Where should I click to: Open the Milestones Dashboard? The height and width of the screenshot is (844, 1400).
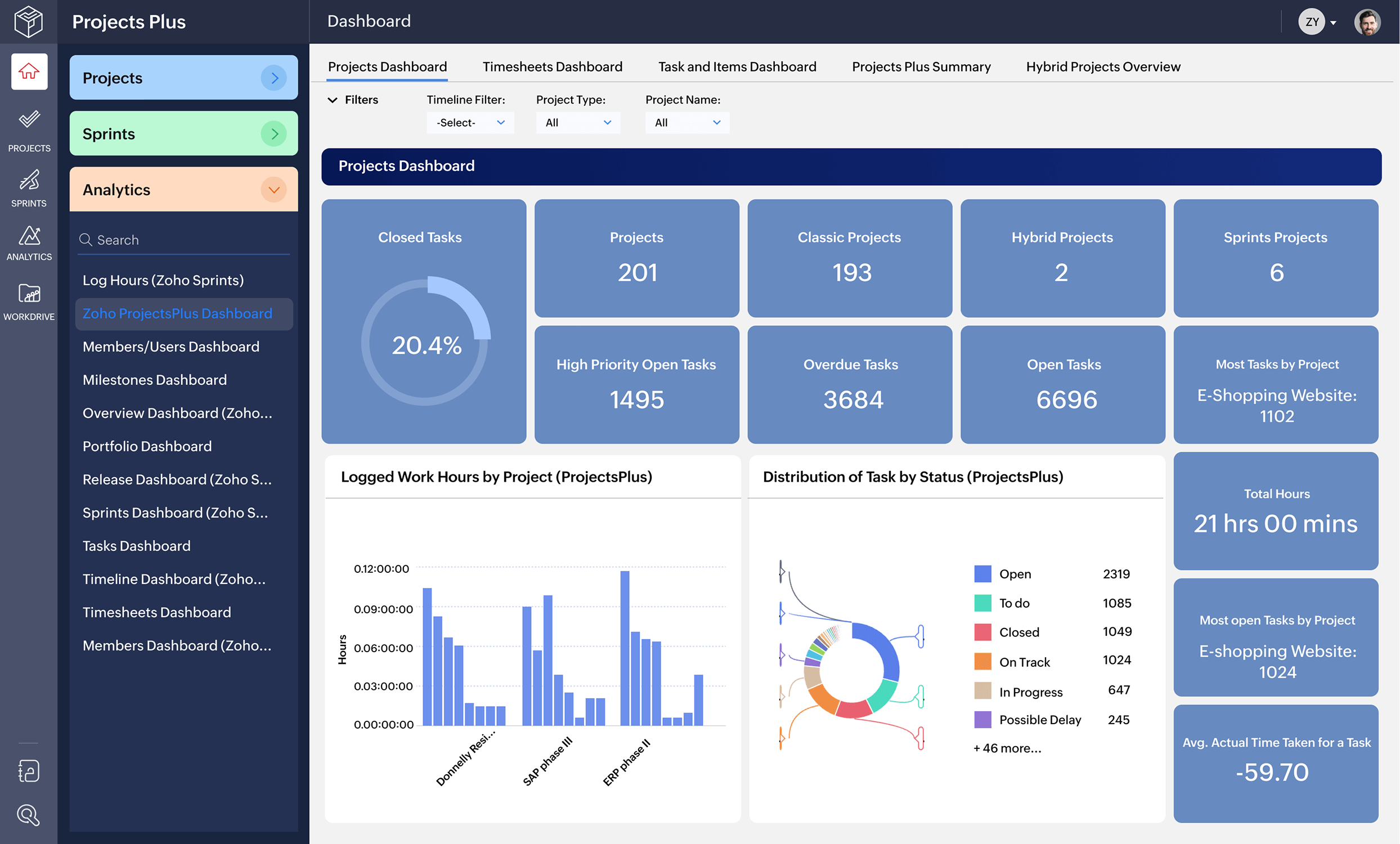155,379
